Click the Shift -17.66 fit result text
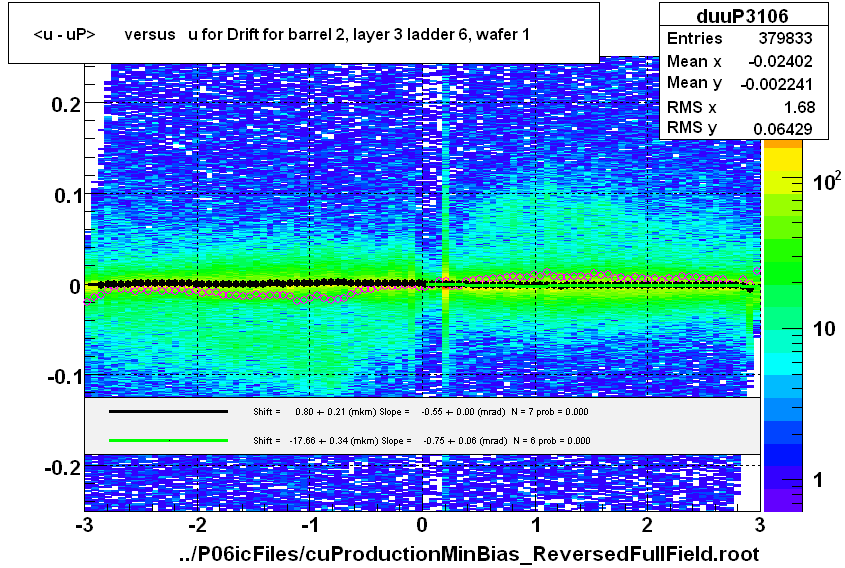The height and width of the screenshot is (568, 845). point(421,441)
